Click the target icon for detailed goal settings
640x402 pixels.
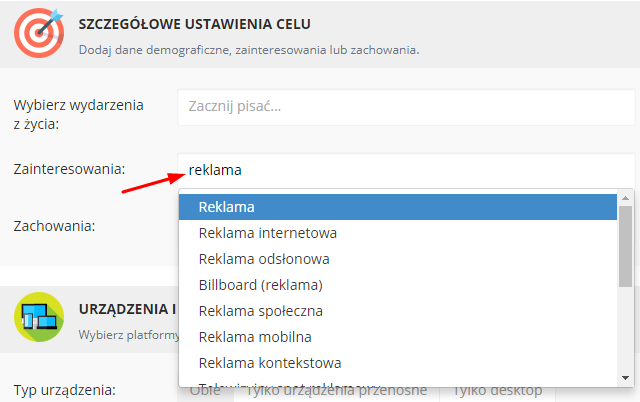coord(39,30)
